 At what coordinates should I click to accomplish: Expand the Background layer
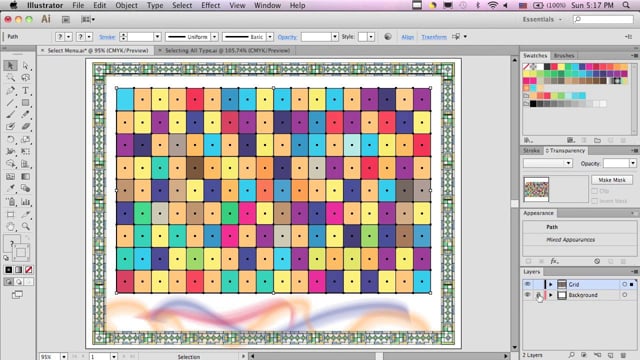coord(551,295)
